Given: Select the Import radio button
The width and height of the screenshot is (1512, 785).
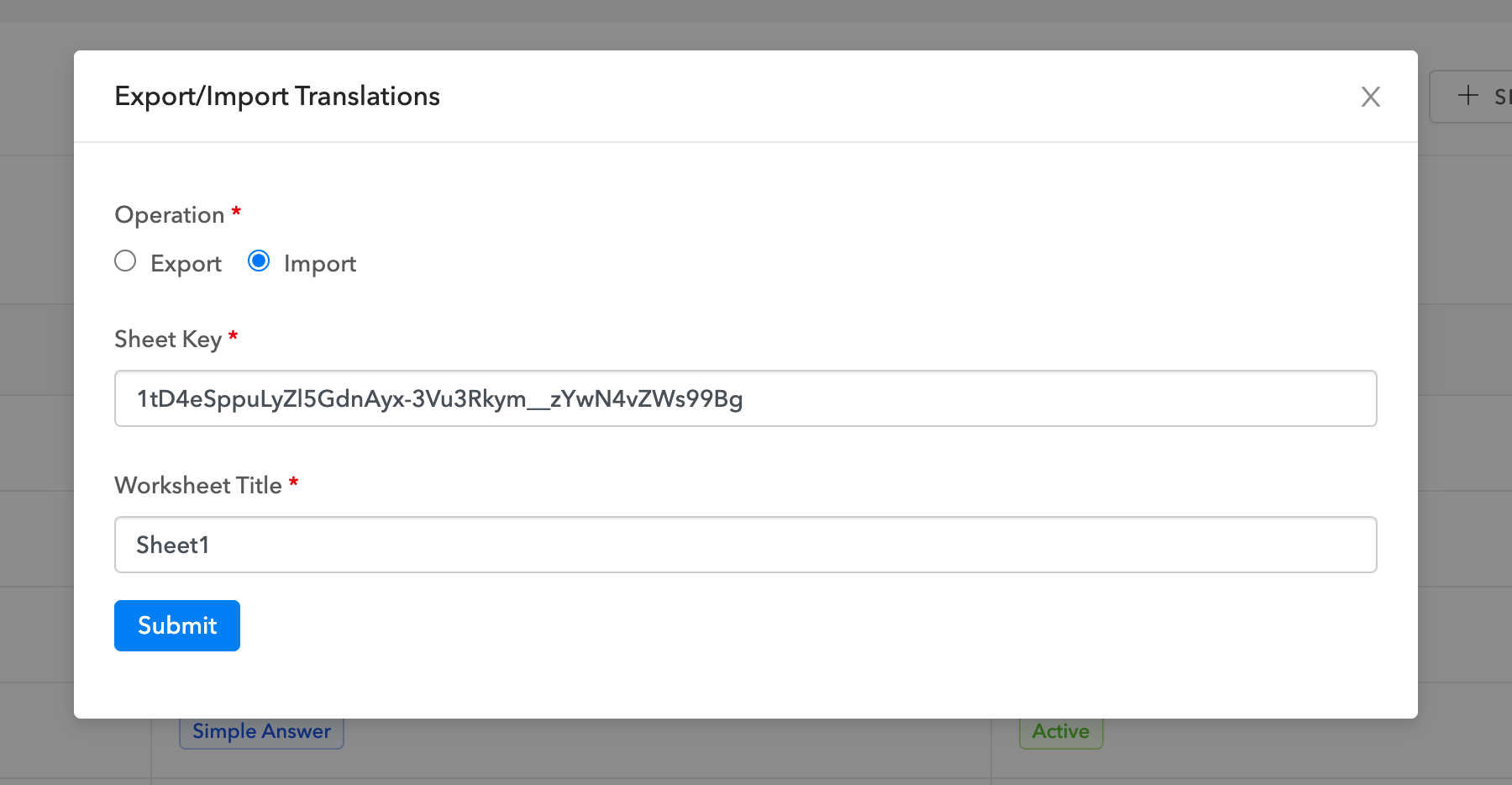Looking at the screenshot, I should click(259, 261).
